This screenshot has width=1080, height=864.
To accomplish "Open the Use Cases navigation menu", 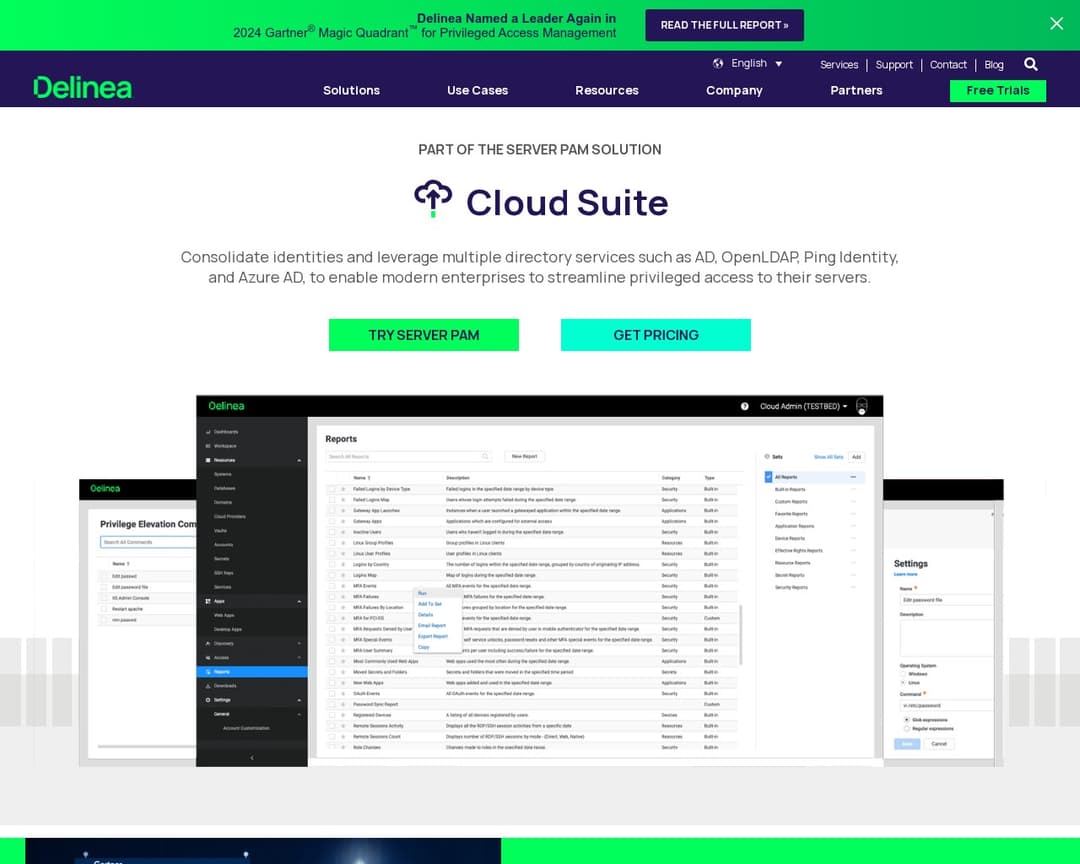I will click(x=477, y=90).
